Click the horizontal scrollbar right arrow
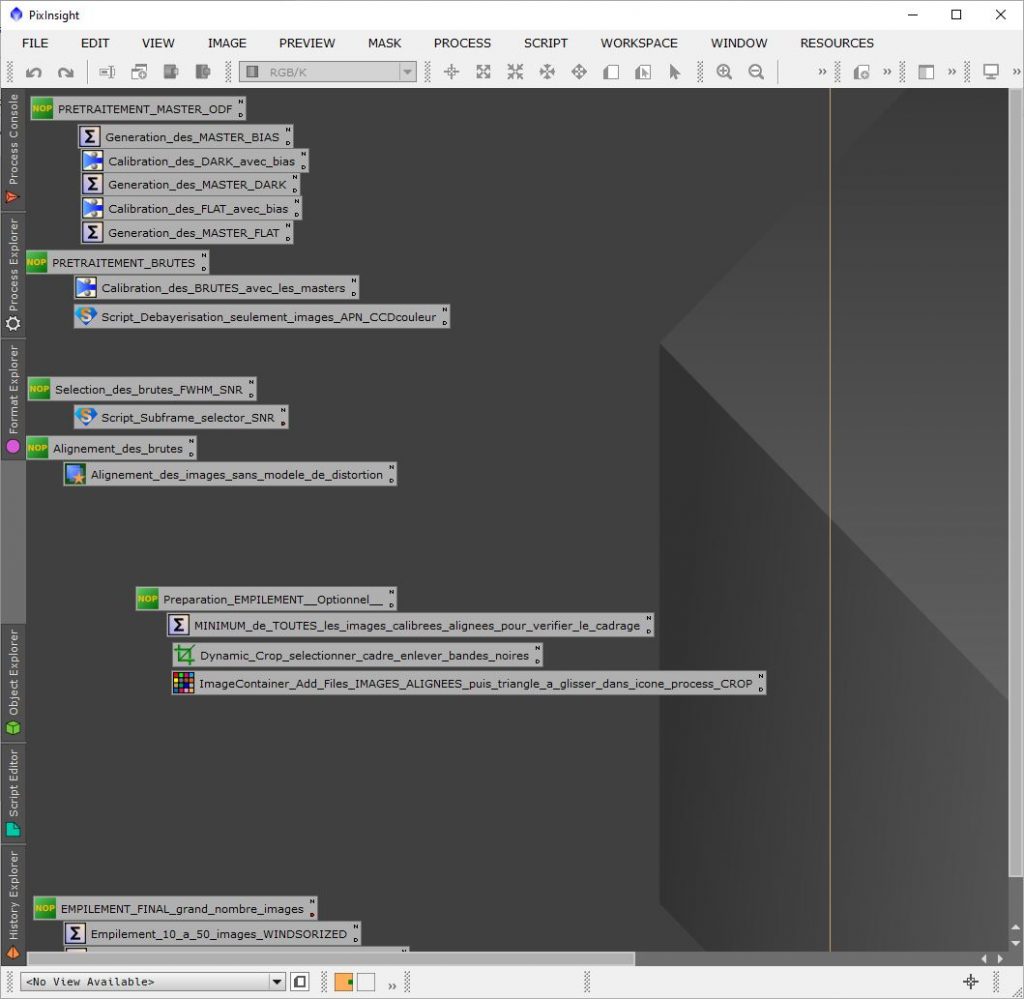This screenshot has width=1024, height=999. 1000,959
